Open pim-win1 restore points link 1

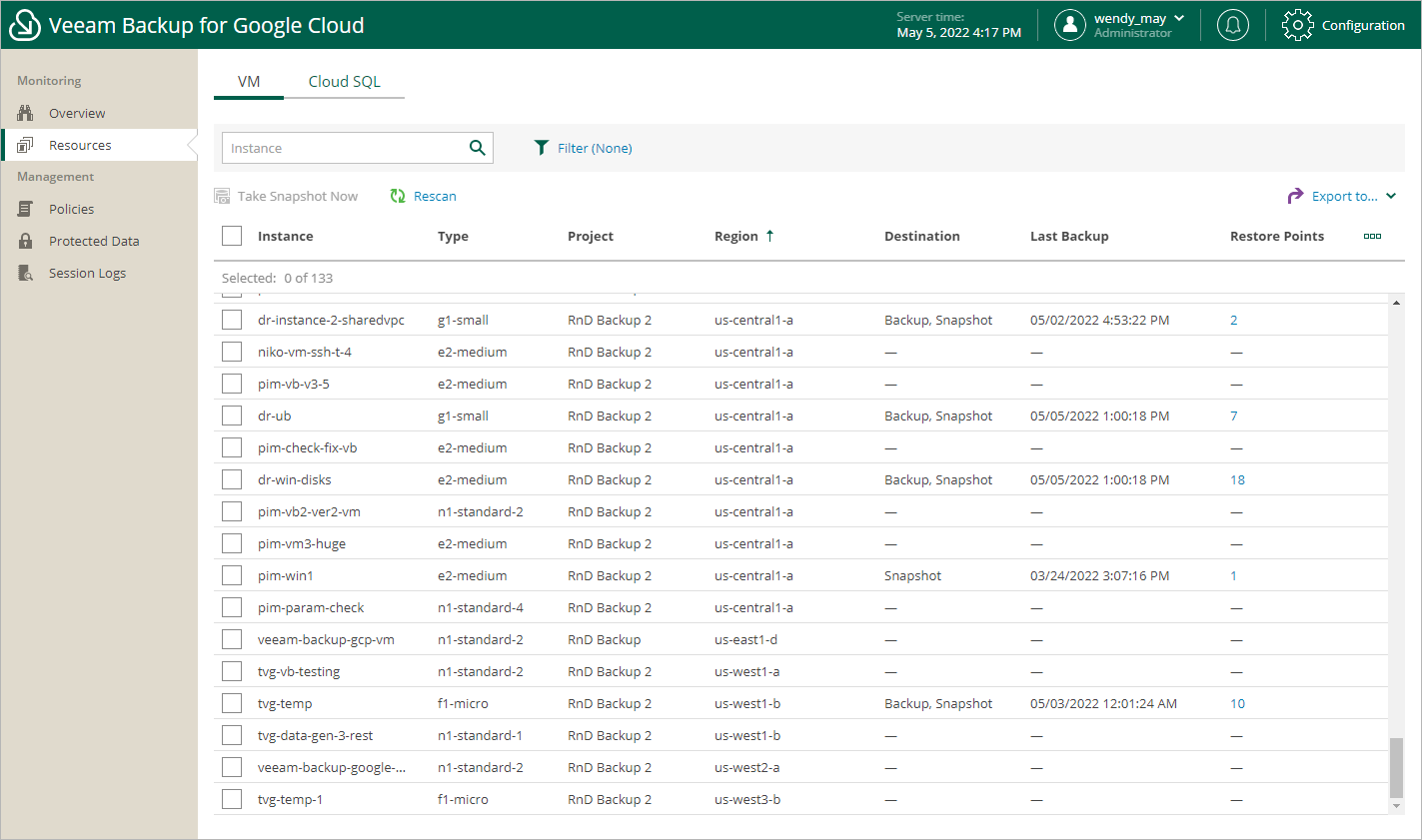pos(1233,575)
